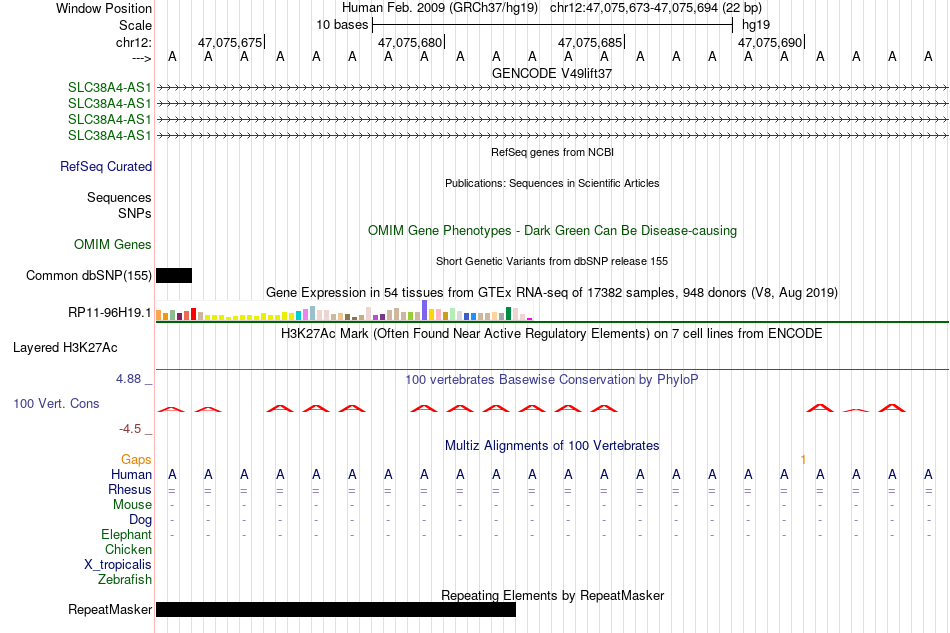Viewport: 950px width, 633px height.
Task: Click the dark green bar in GTEx chart
Action: 508,314
